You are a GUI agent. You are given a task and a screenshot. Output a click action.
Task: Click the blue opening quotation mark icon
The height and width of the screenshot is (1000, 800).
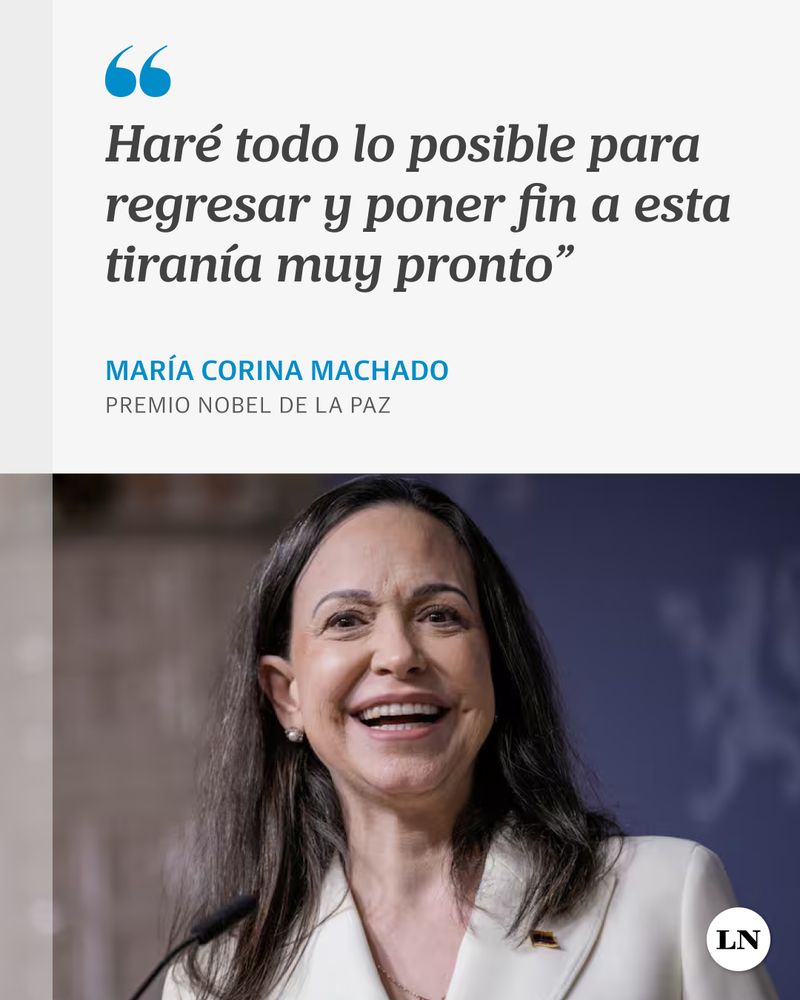[138, 71]
